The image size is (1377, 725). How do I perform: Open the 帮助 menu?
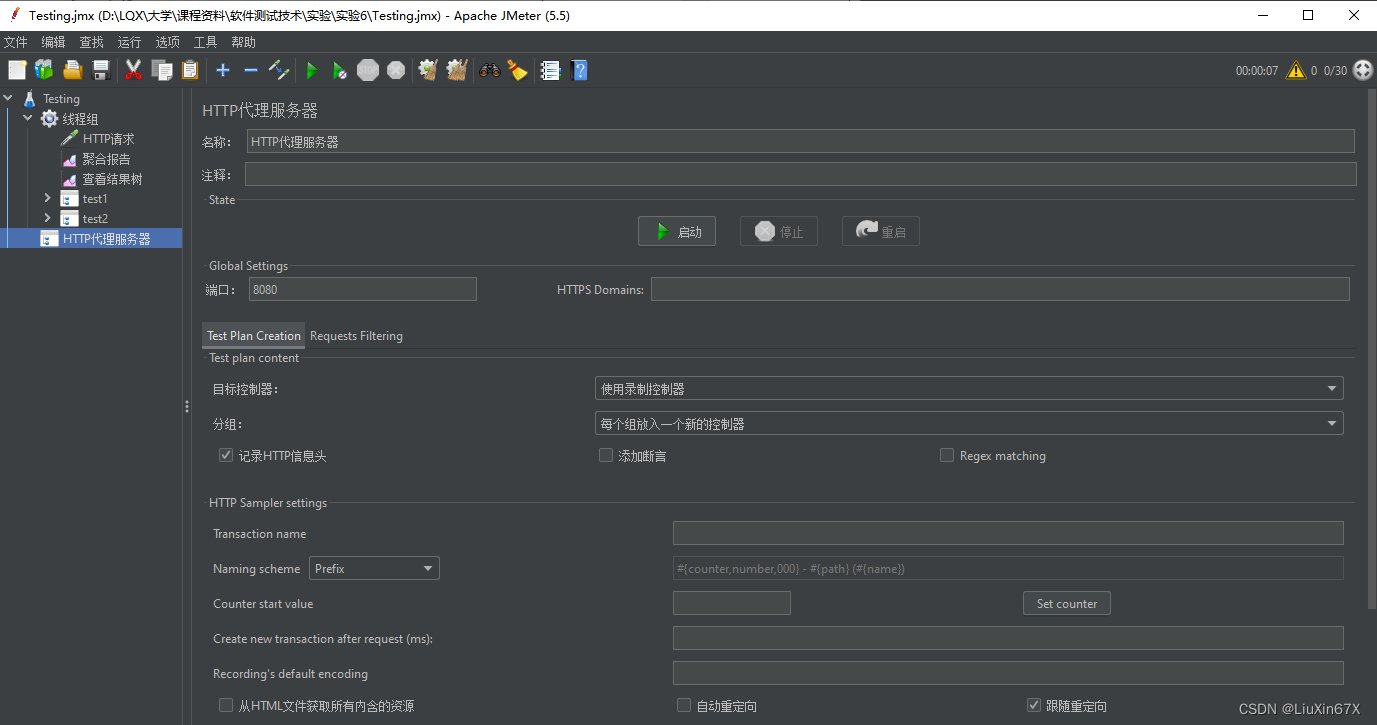pos(243,42)
